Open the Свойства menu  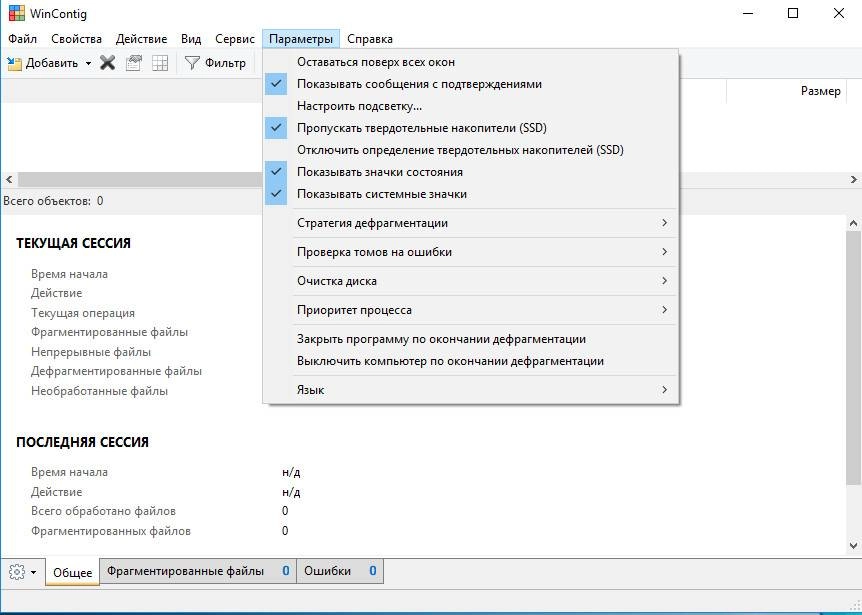tap(76, 39)
